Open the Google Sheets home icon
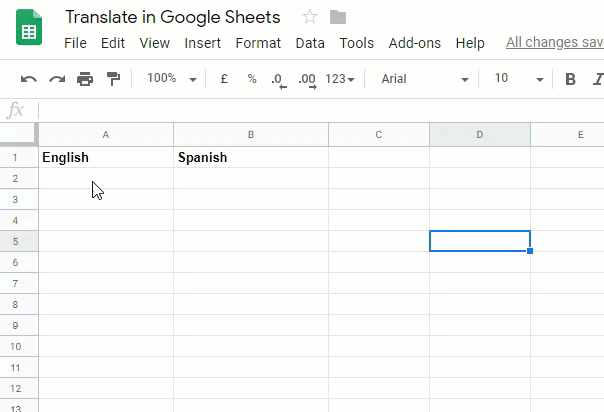 click(29, 27)
